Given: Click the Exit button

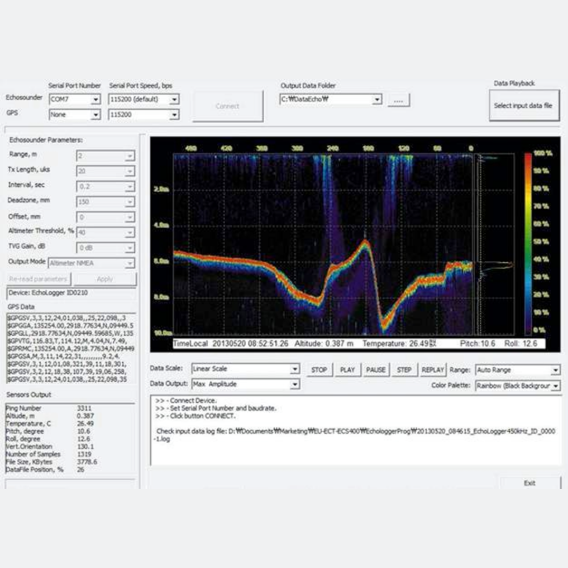Looking at the screenshot, I should pos(530,483).
